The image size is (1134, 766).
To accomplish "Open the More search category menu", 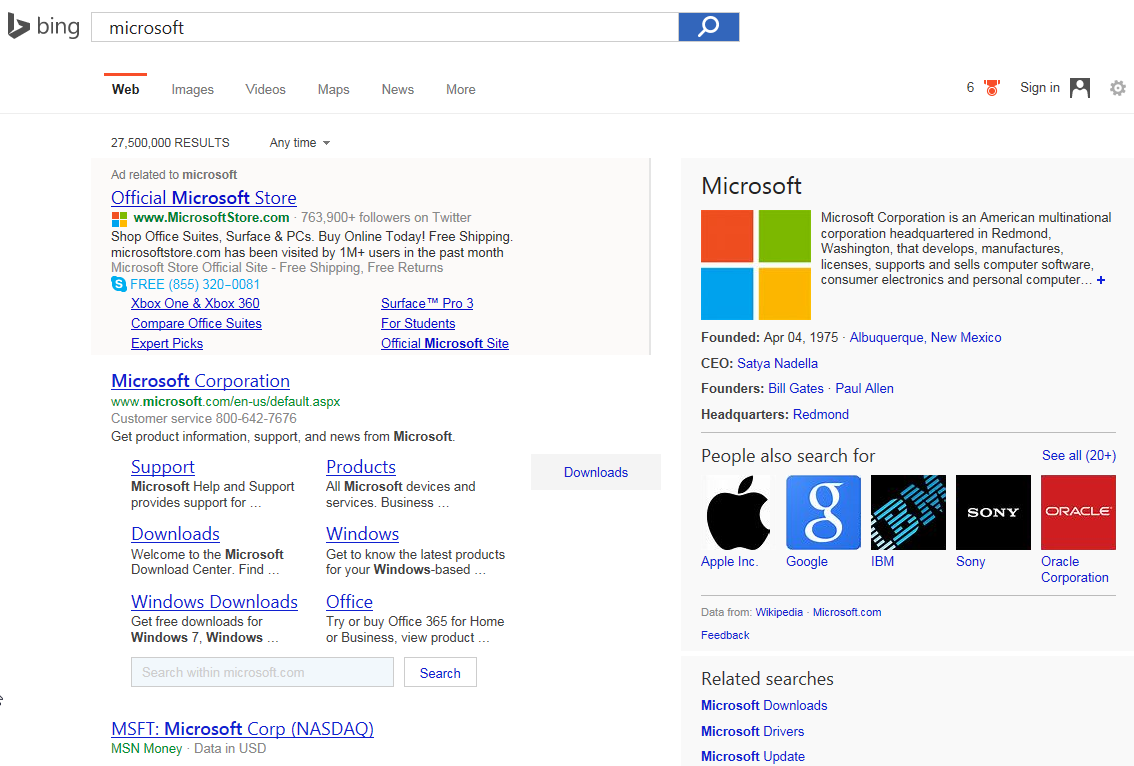I will click(x=460, y=90).
